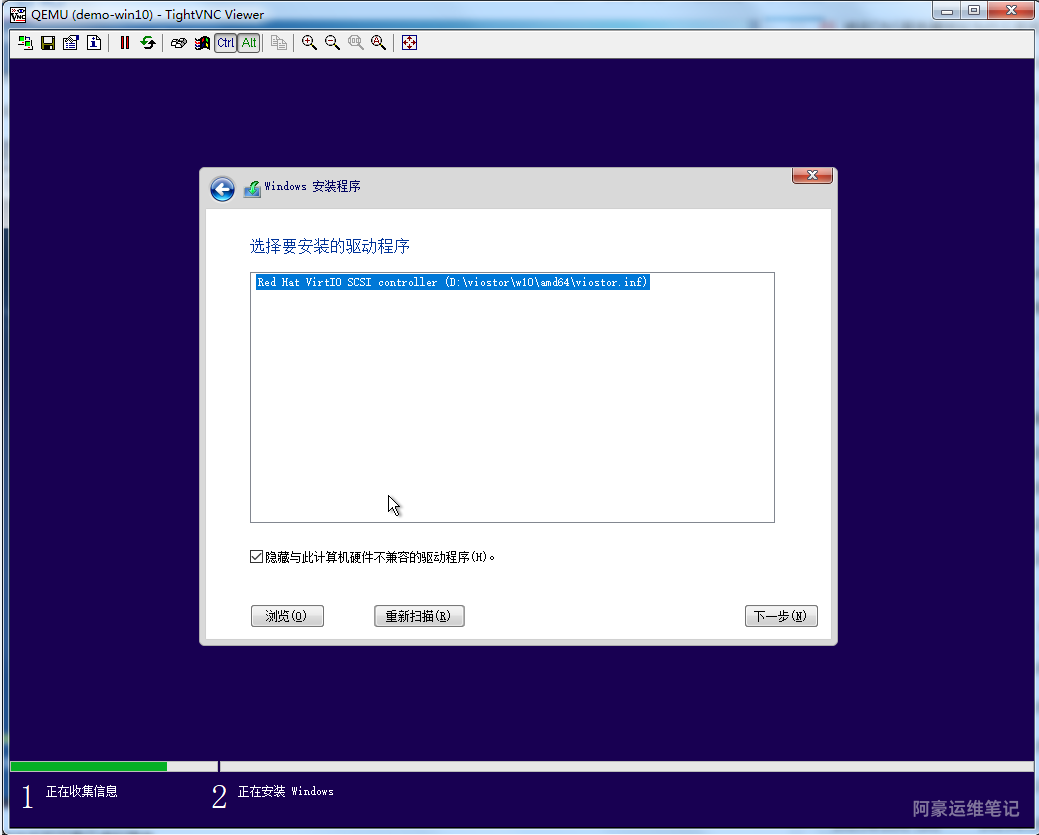Send Ctrl+Alt+Del using the keys icon

(179, 43)
